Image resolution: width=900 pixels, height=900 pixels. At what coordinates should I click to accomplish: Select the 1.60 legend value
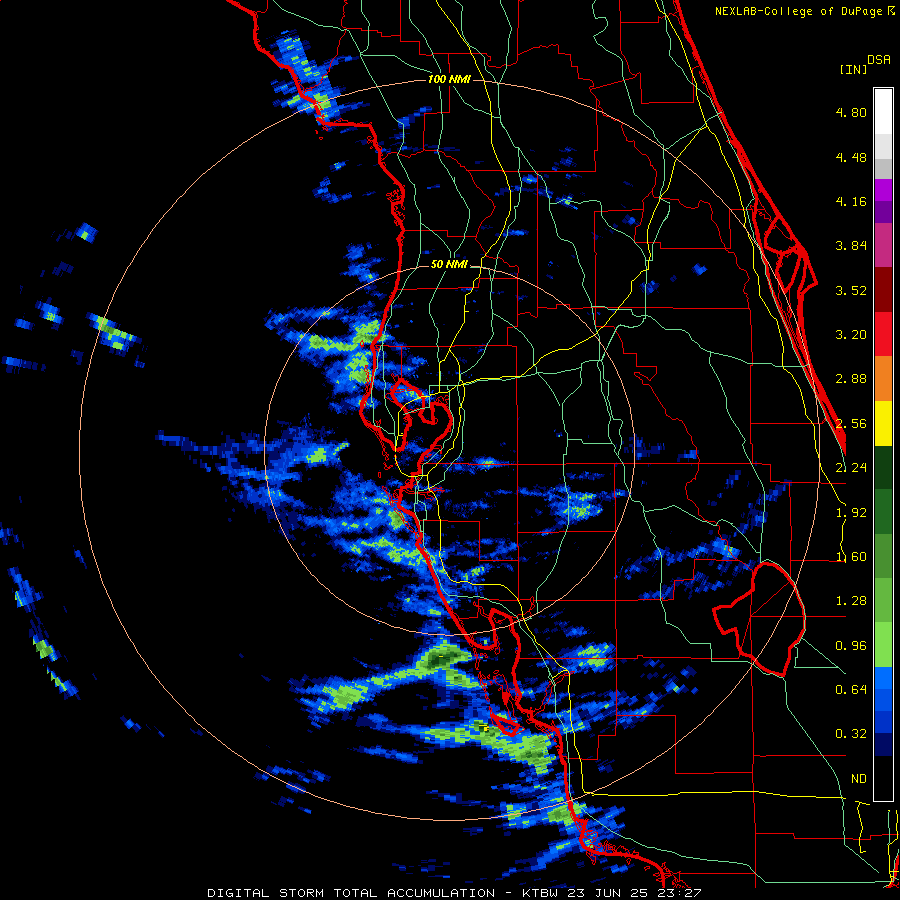tap(851, 557)
